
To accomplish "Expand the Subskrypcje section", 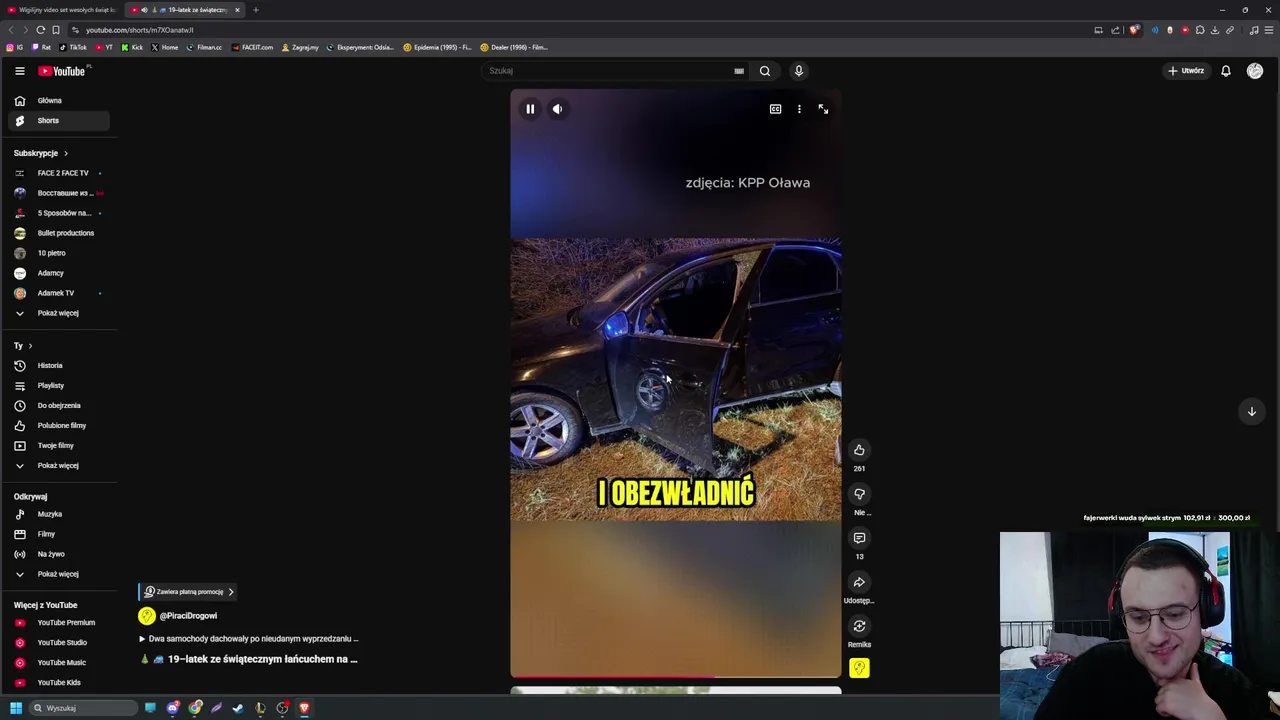I will pos(41,153).
